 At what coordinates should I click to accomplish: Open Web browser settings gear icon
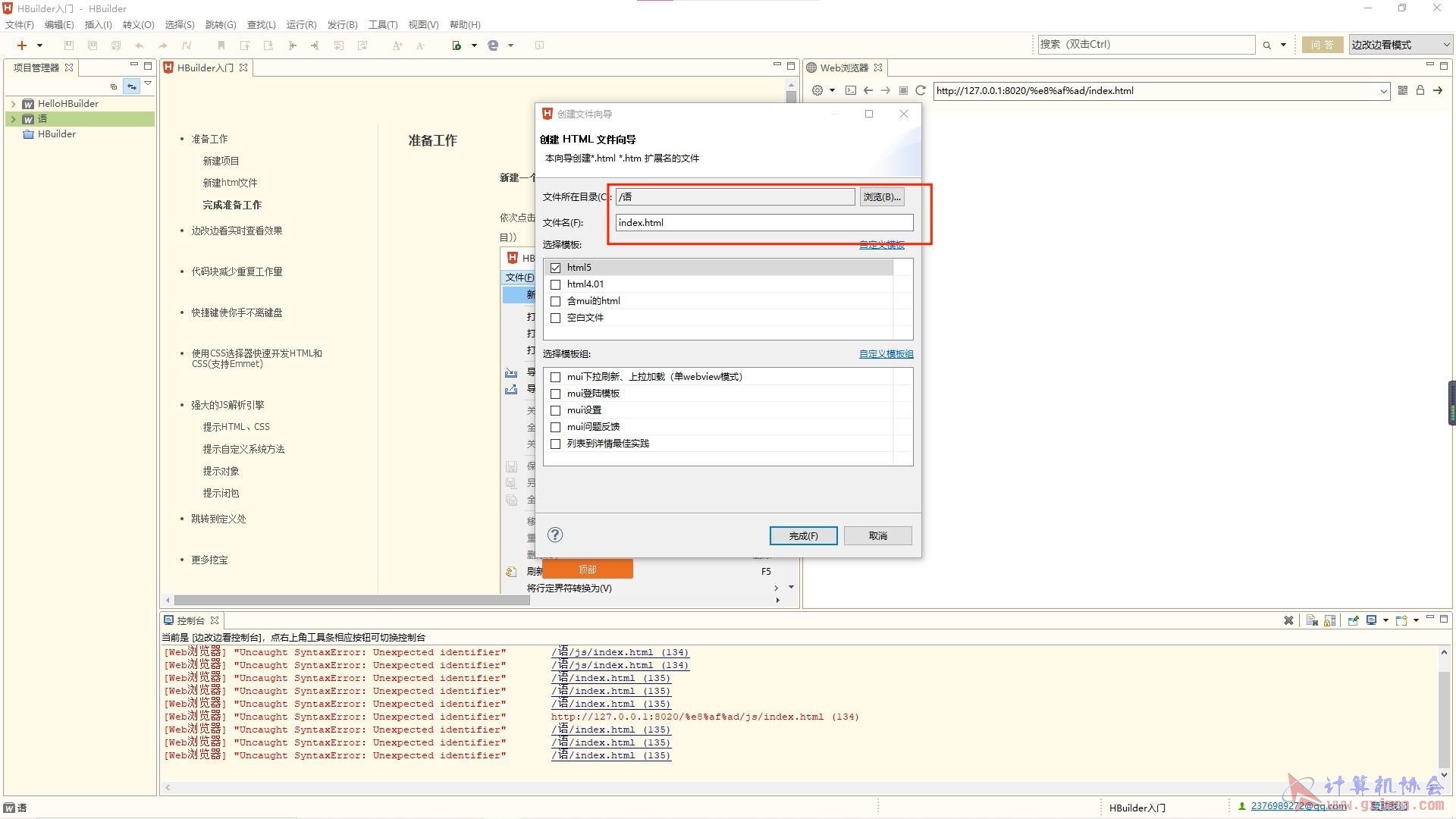coord(817,90)
